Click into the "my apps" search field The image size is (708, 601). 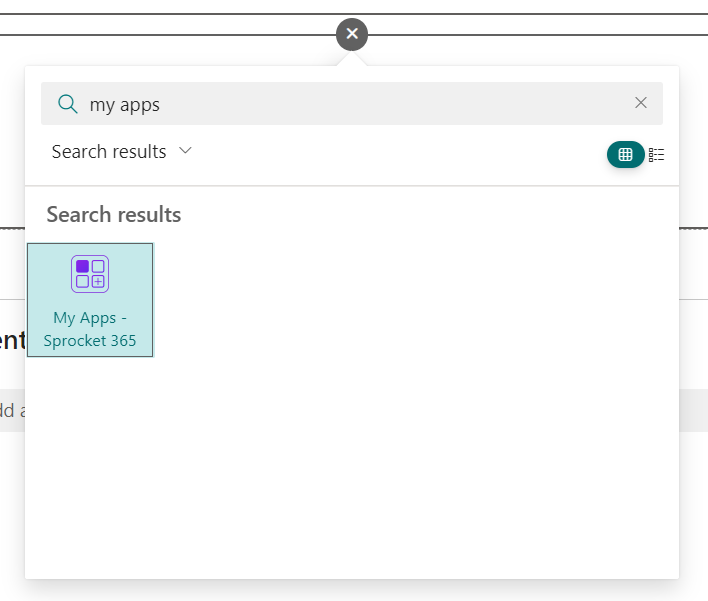(350, 104)
